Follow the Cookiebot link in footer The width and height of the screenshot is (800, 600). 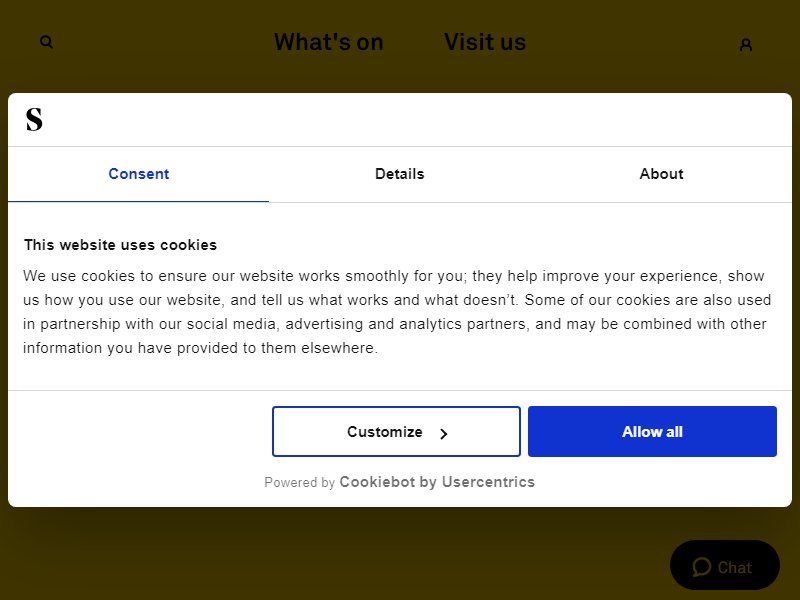click(377, 482)
